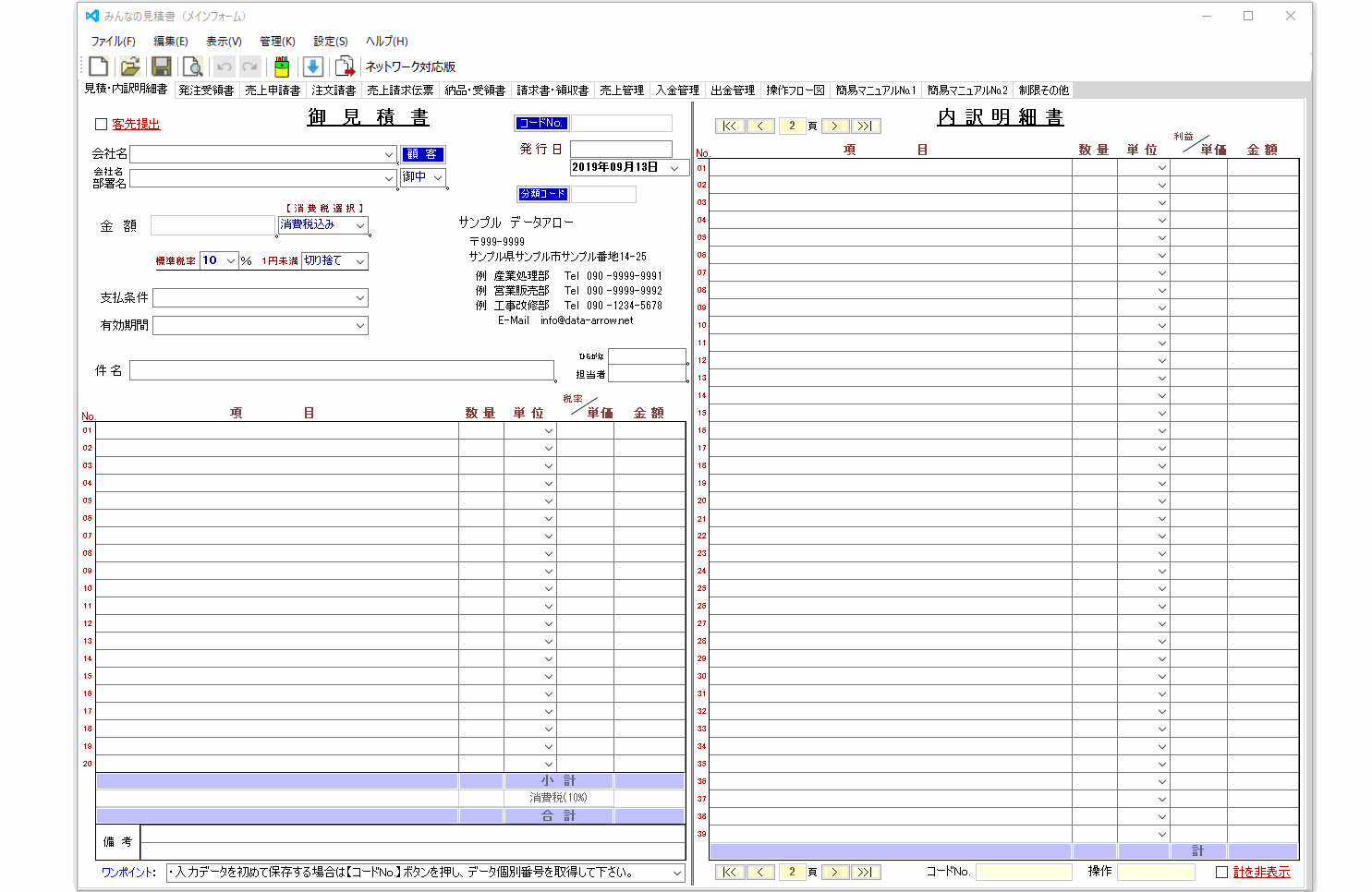Open the ワンポイント tips dropdown
This screenshot has height=892, width=1372.
677,873
